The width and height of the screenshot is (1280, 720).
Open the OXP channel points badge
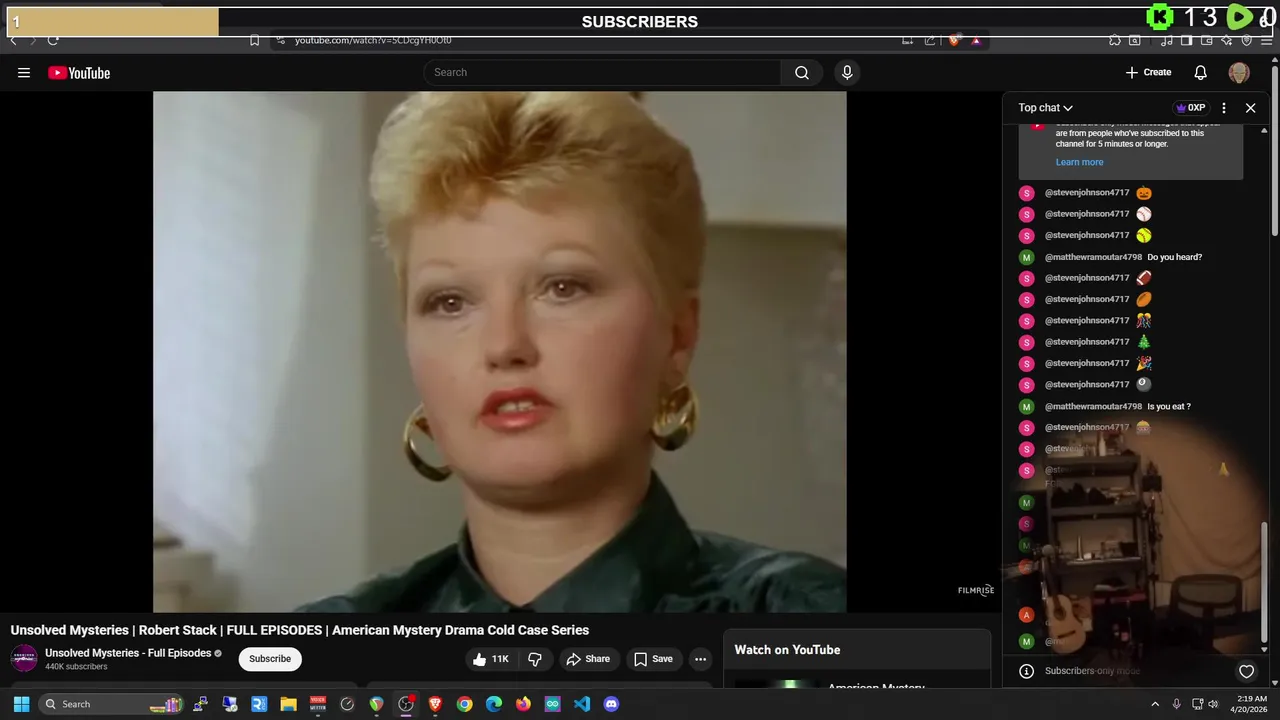pyautogui.click(x=1190, y=108)
